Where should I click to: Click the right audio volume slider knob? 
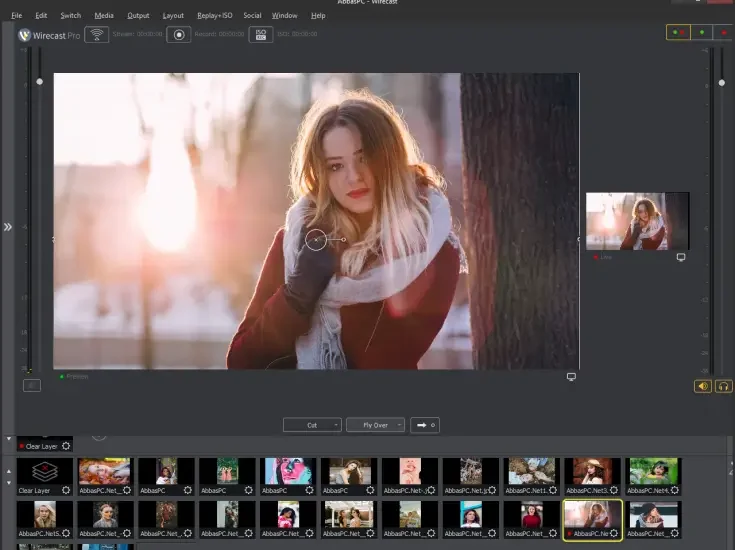[x=721, y=83]
